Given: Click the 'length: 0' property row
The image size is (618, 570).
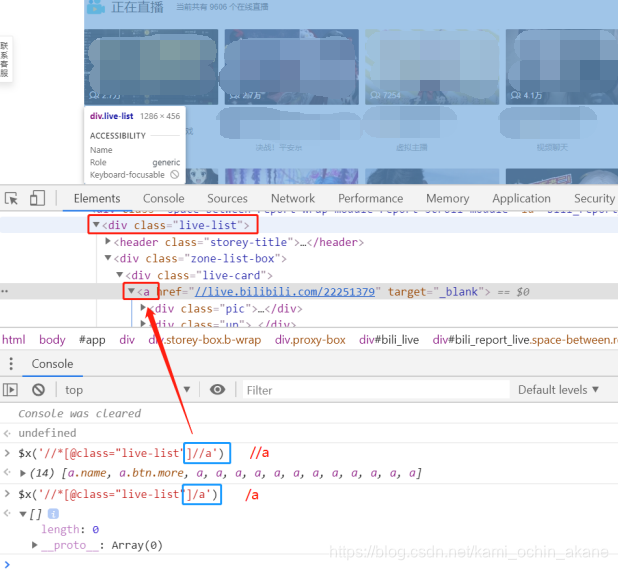Looking at the screenshot, I should 70,529.
